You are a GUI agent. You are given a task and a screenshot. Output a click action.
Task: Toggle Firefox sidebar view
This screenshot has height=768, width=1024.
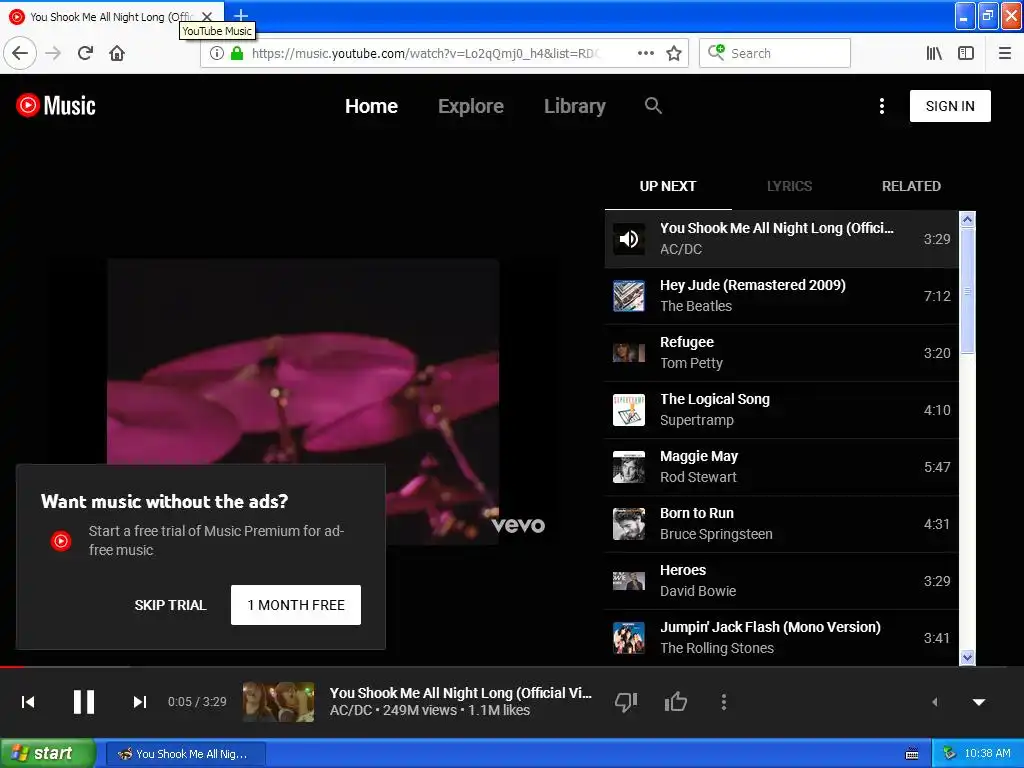(x=966, y=53)
